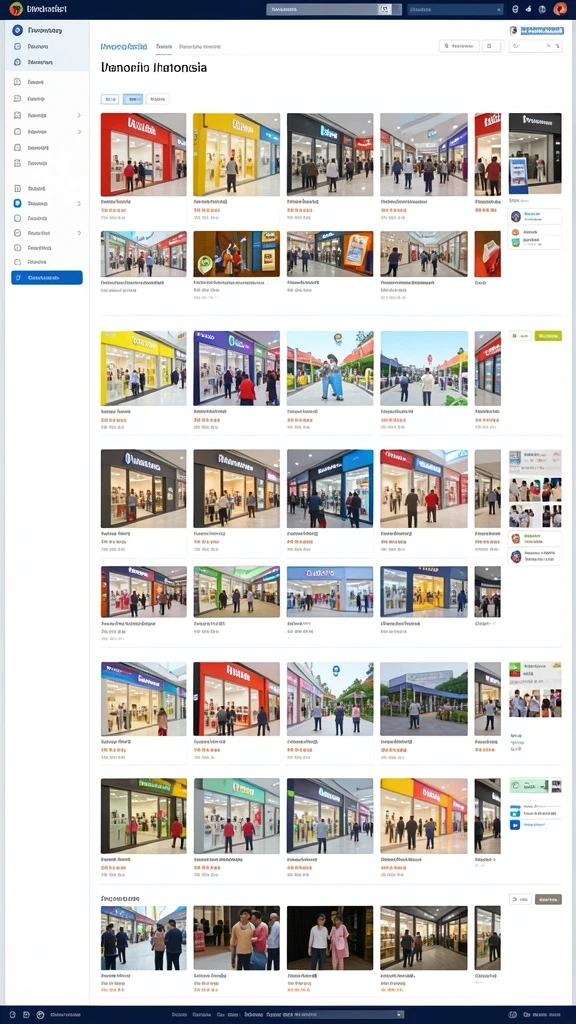
Task: Click the filled blue shield icon in sidebar
Action: [18, 203]
